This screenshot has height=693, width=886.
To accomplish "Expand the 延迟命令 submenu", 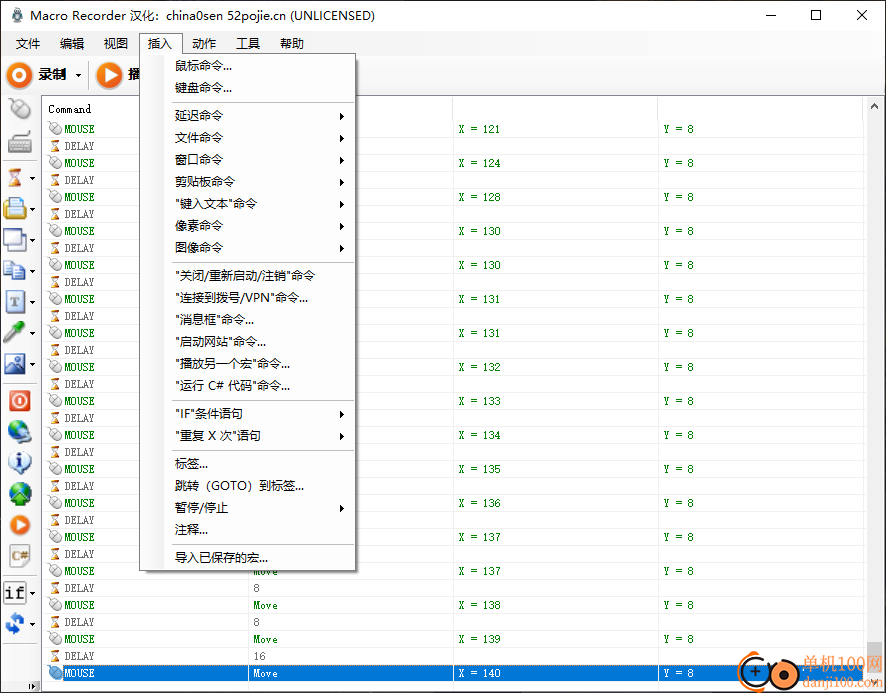I will click(x=247, y=116).
